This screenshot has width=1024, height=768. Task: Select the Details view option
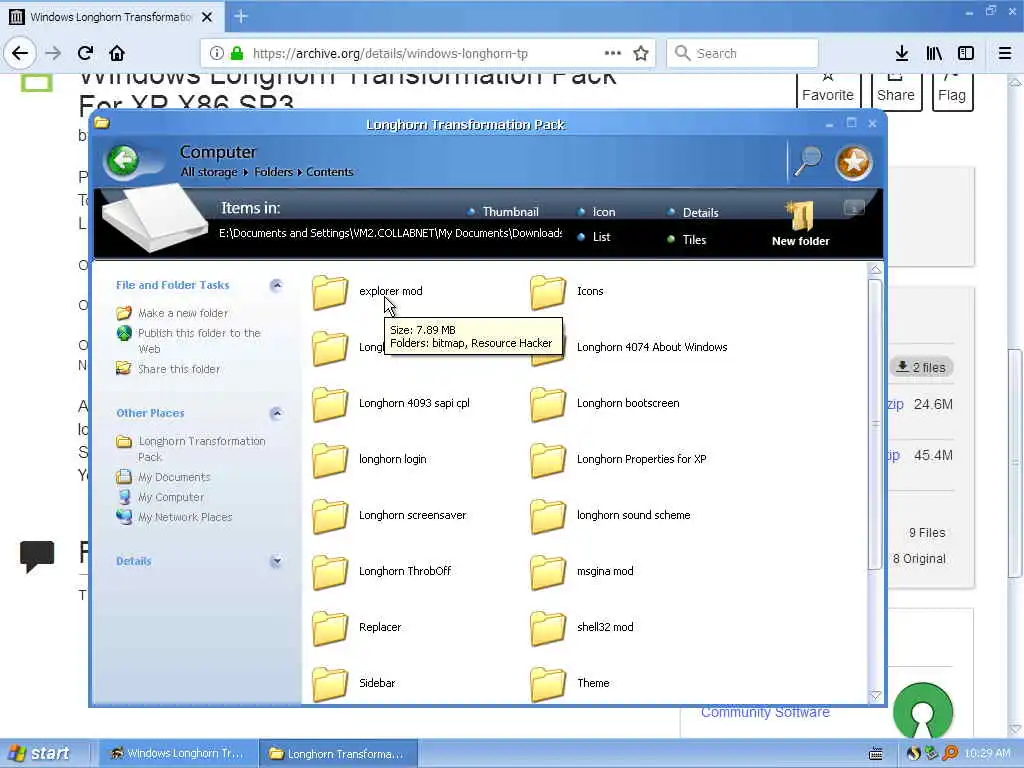click(x=692, y=212)
